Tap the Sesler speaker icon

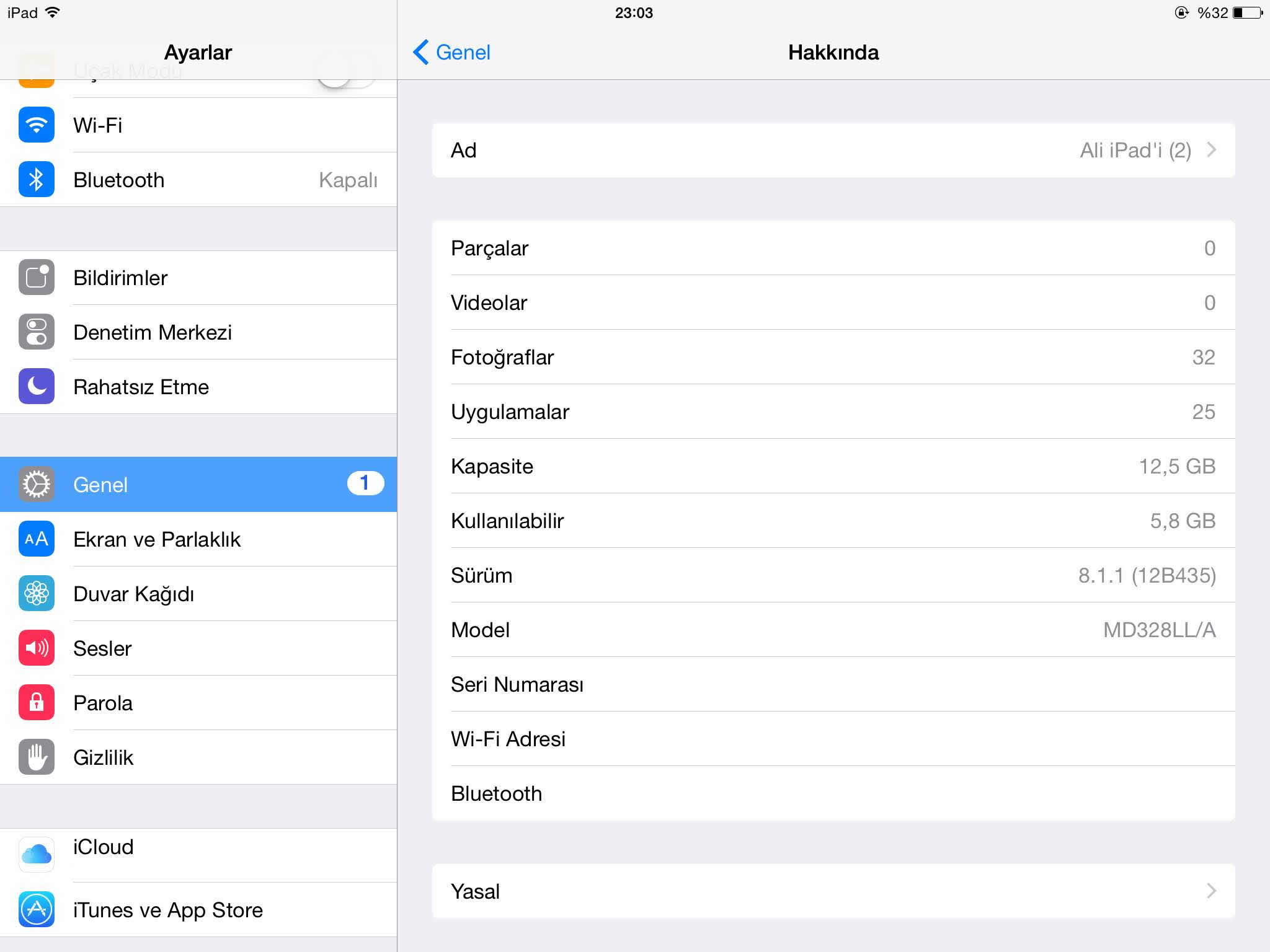click(x=37, y=648)
